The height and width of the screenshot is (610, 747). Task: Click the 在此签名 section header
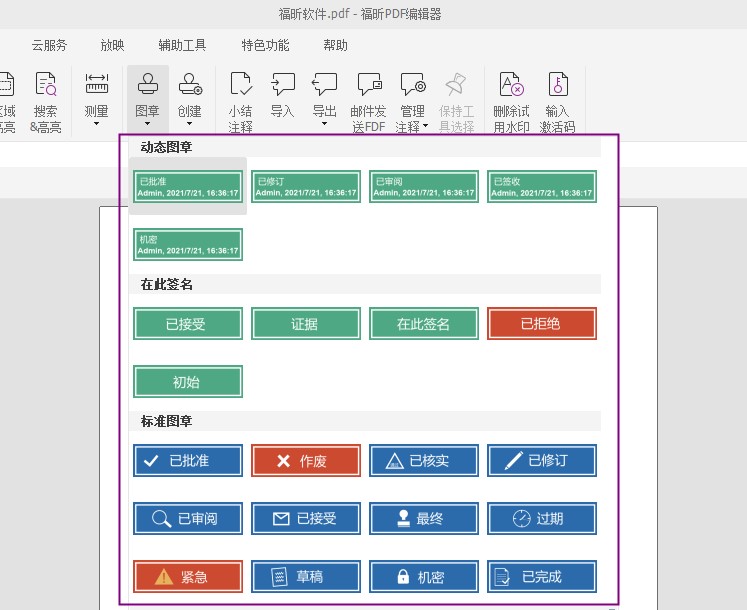[365, 285]
